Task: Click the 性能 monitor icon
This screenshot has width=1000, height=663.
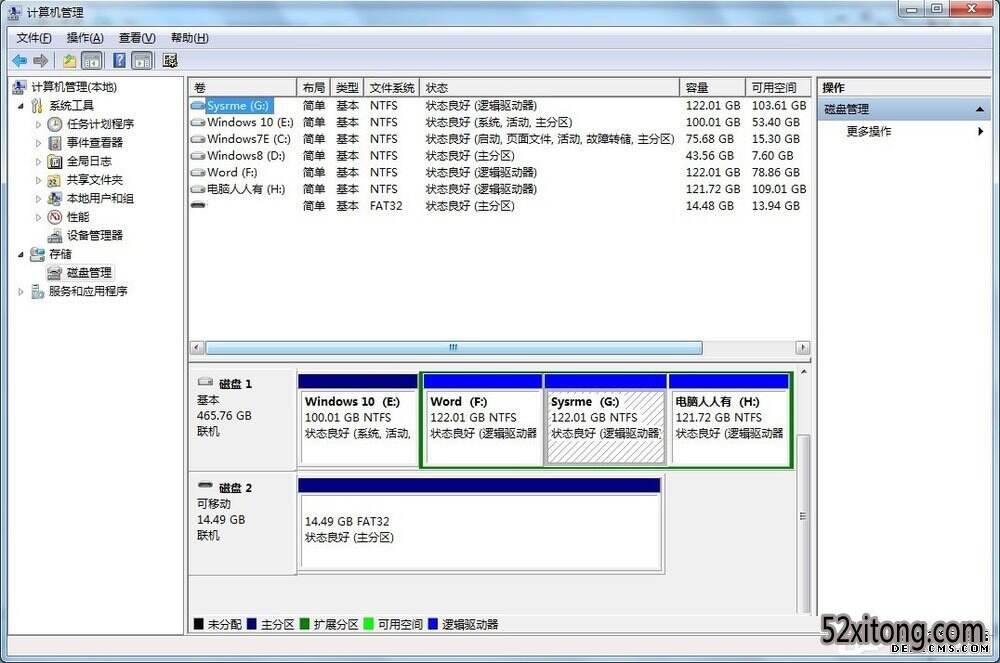Action: pyautogui.click(x=55, y=217)
